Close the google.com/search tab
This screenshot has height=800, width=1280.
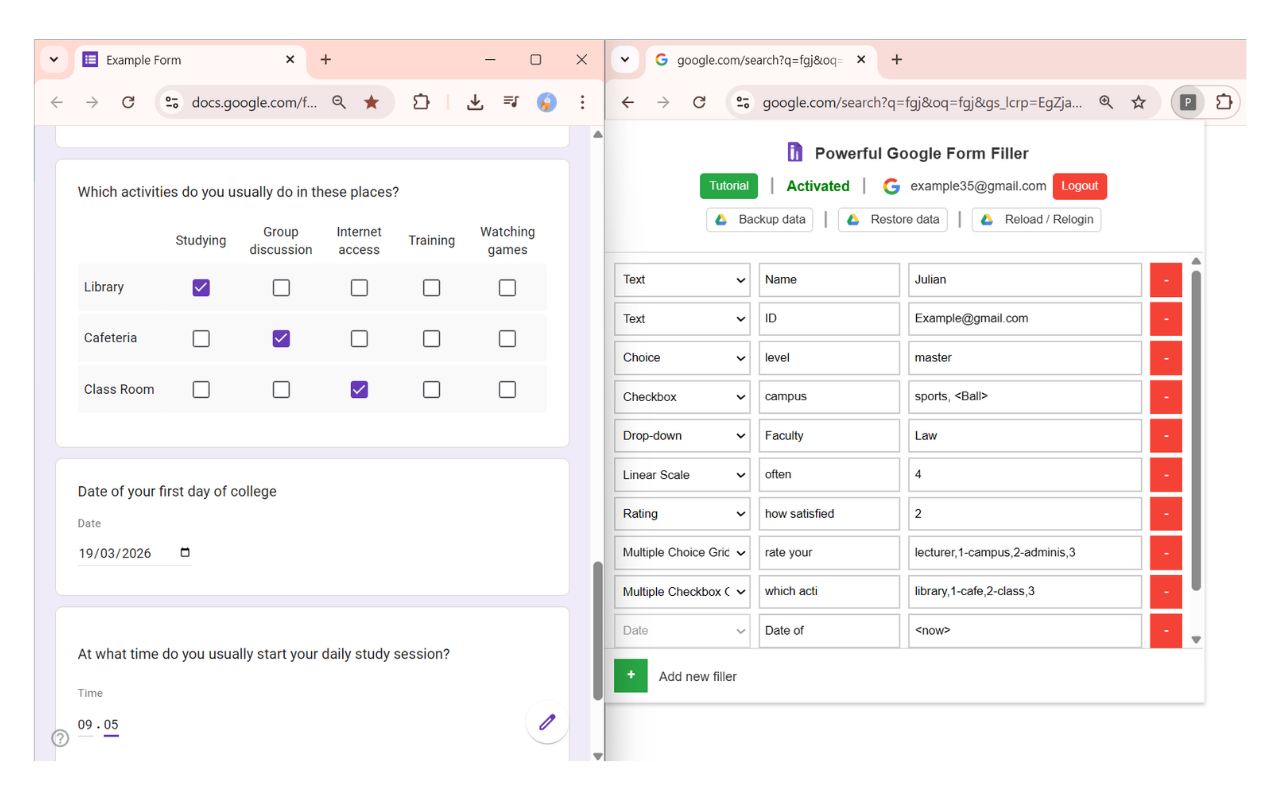click(x=861, y=60)
